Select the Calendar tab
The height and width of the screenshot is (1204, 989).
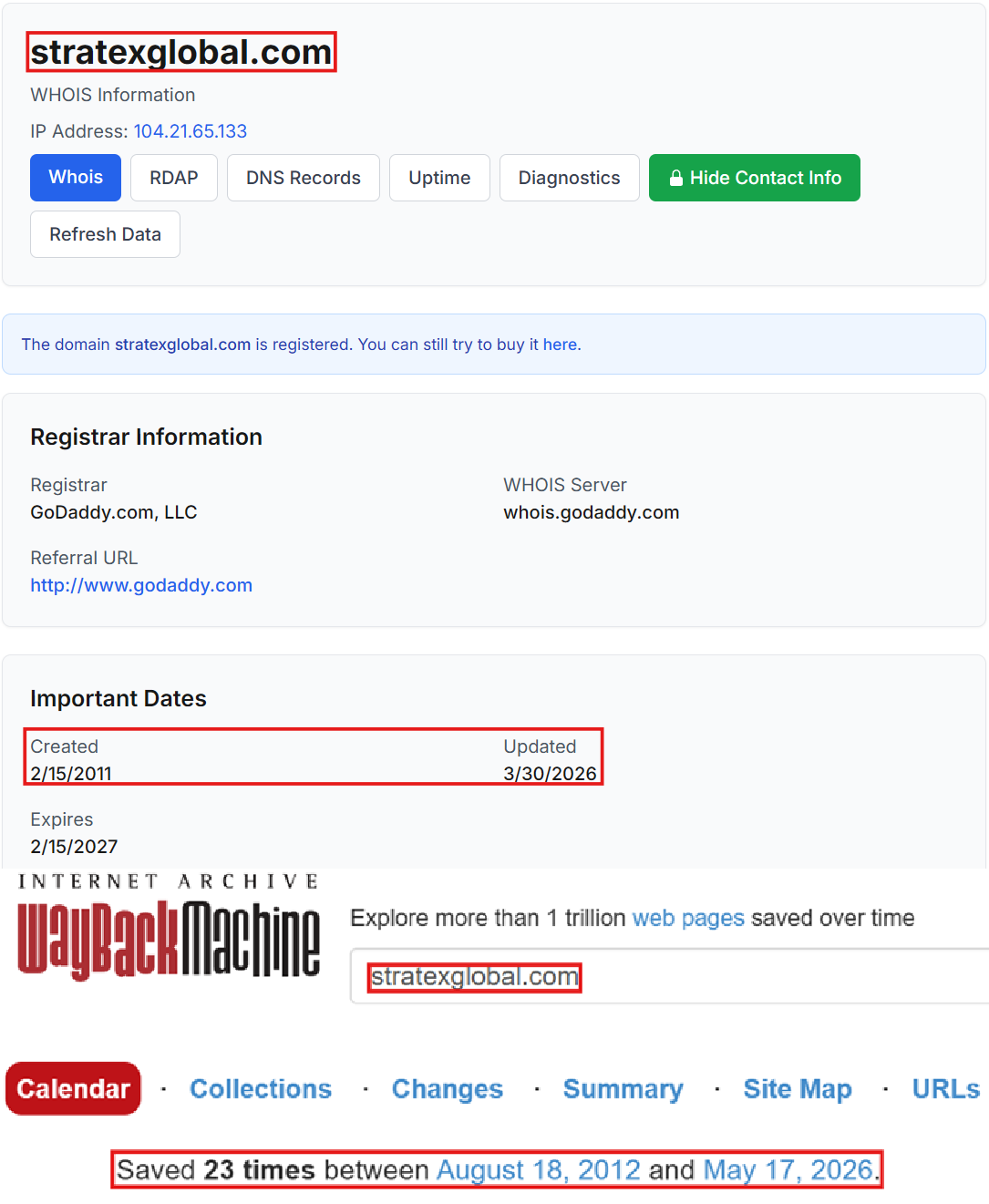coord(73,1088)
